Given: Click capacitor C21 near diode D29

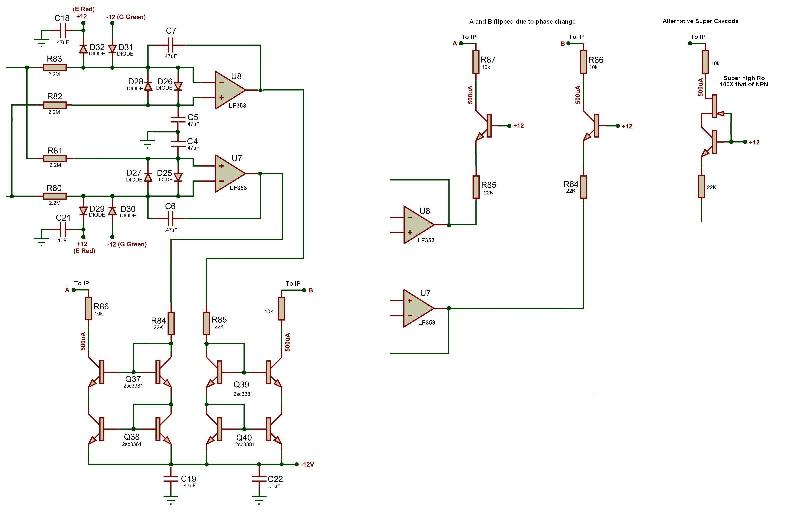Looking at the screenshot, I should 61,227.
